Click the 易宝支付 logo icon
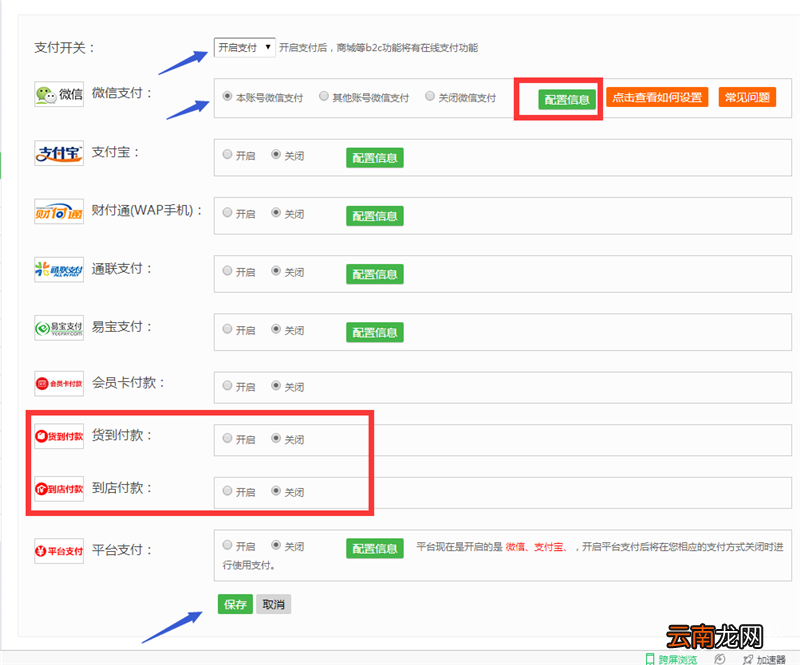The width and height of the screenshot is (800, 665). click(59, 328)
